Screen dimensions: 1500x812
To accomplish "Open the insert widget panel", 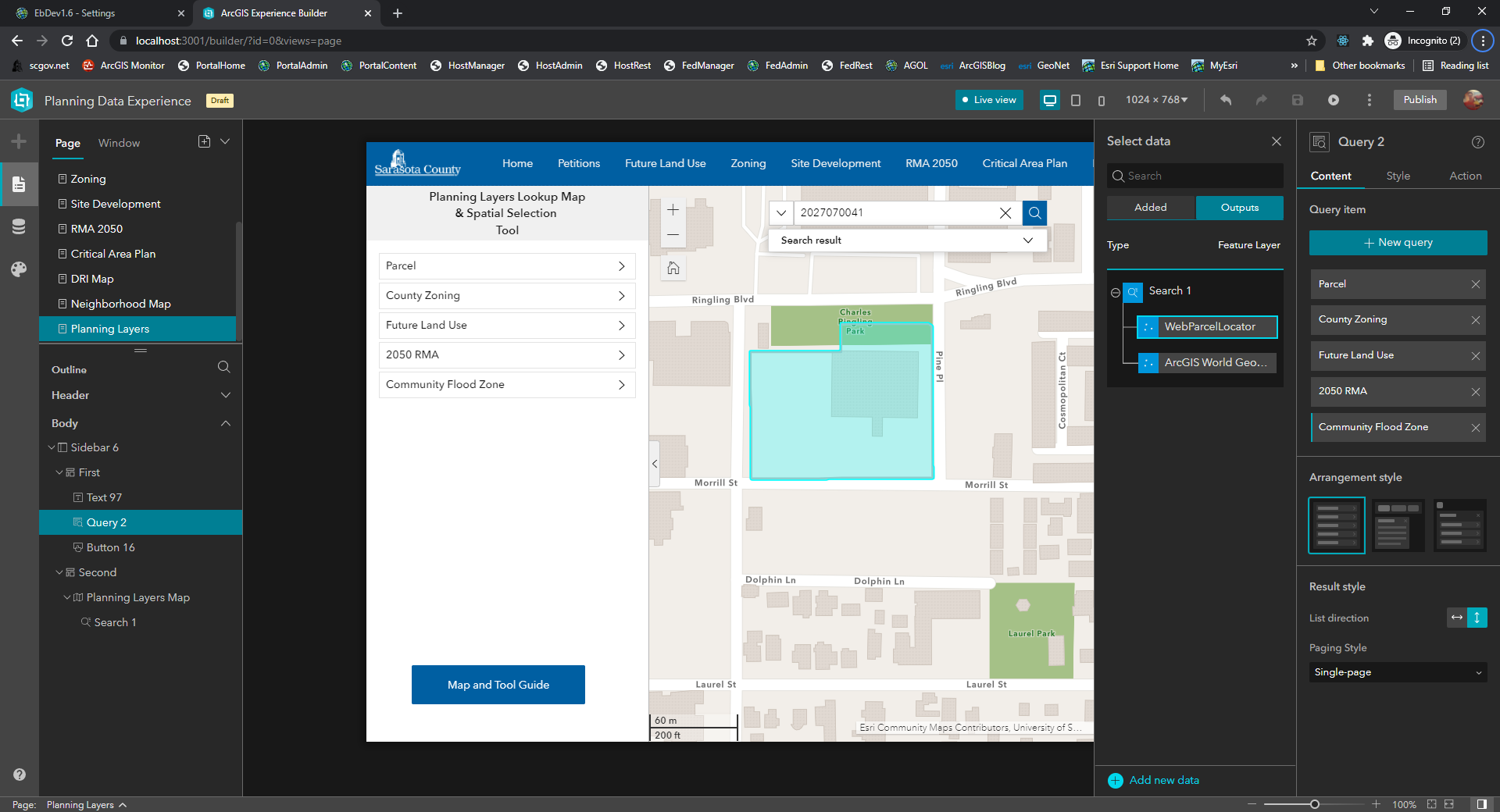I will [x=17, y=141].
